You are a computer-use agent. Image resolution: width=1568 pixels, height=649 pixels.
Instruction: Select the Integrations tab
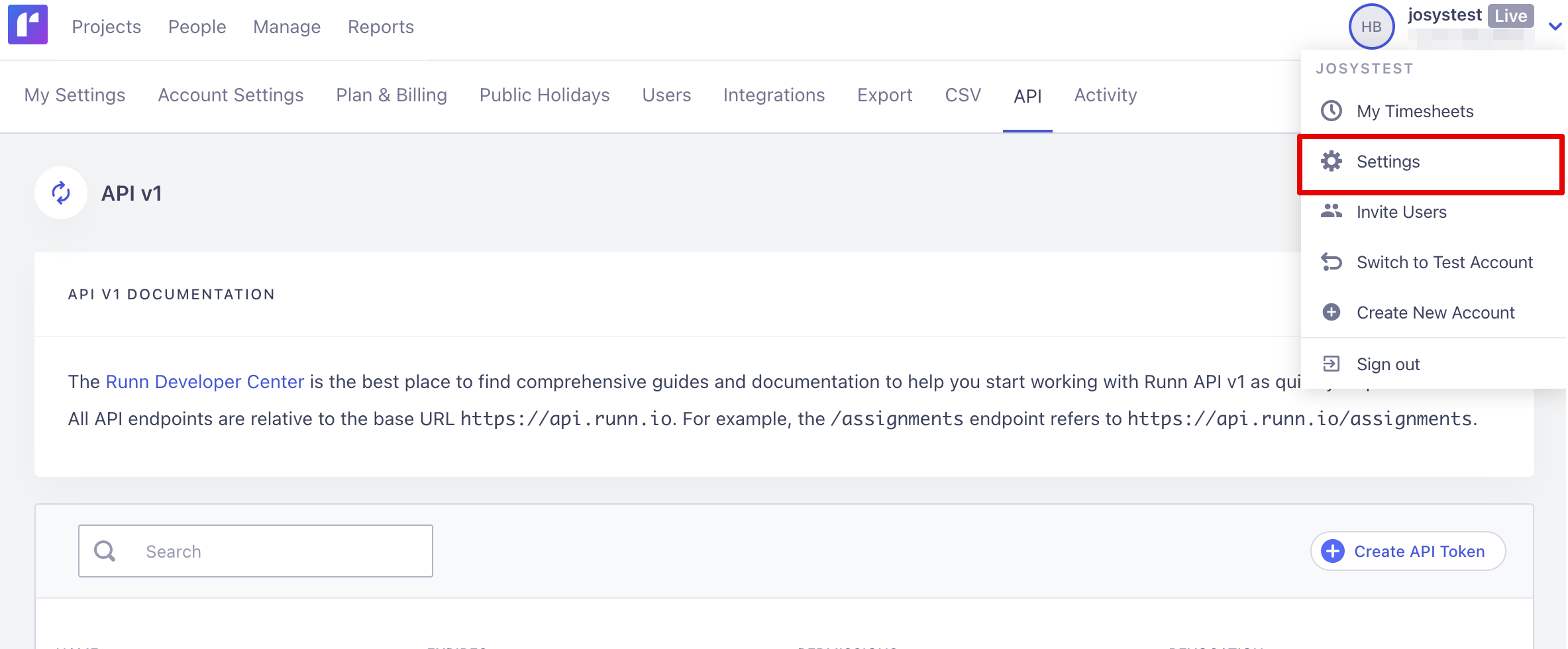point(773,95)
